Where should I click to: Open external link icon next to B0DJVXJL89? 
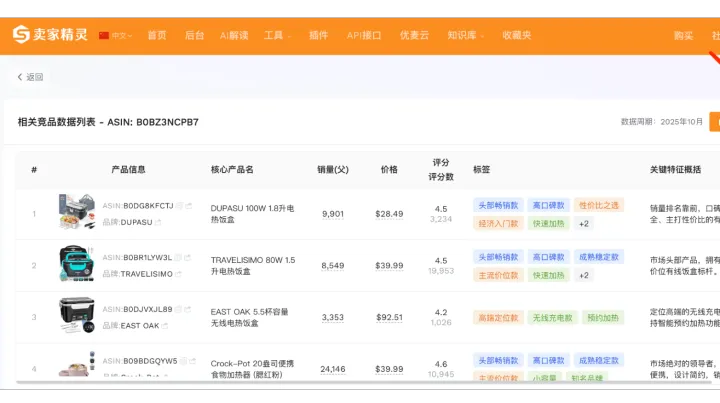pos(187,309)
